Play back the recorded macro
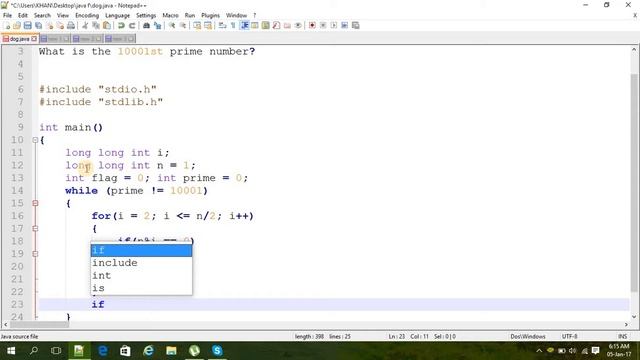640x360 pixels. click(x=334, y=26)
